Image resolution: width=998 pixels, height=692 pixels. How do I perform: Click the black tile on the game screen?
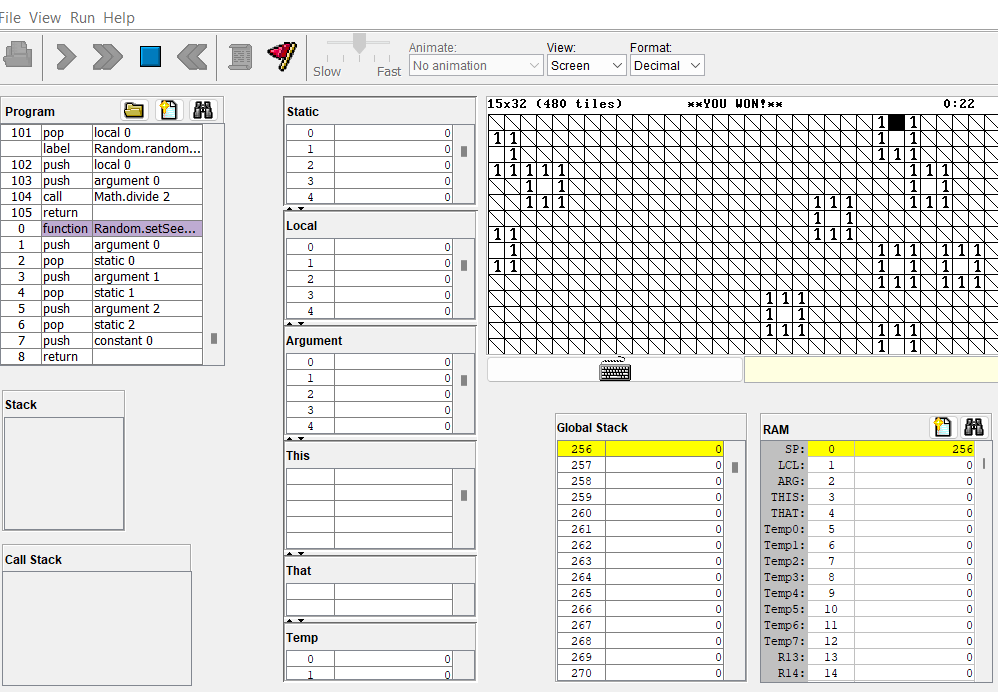pyautogui.click(x=897, y=122)
